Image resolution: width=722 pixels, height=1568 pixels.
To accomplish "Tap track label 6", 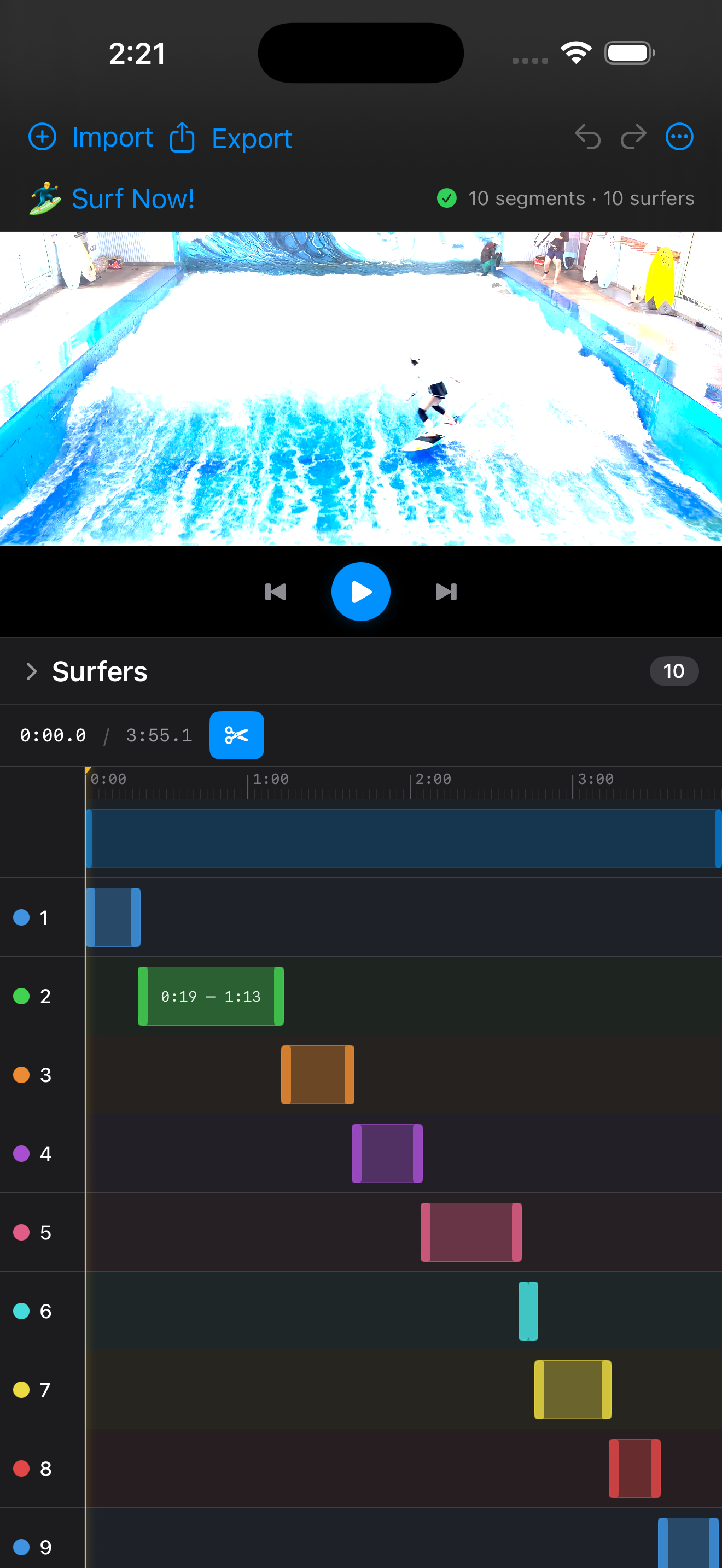I will [x=45, y=1311].
